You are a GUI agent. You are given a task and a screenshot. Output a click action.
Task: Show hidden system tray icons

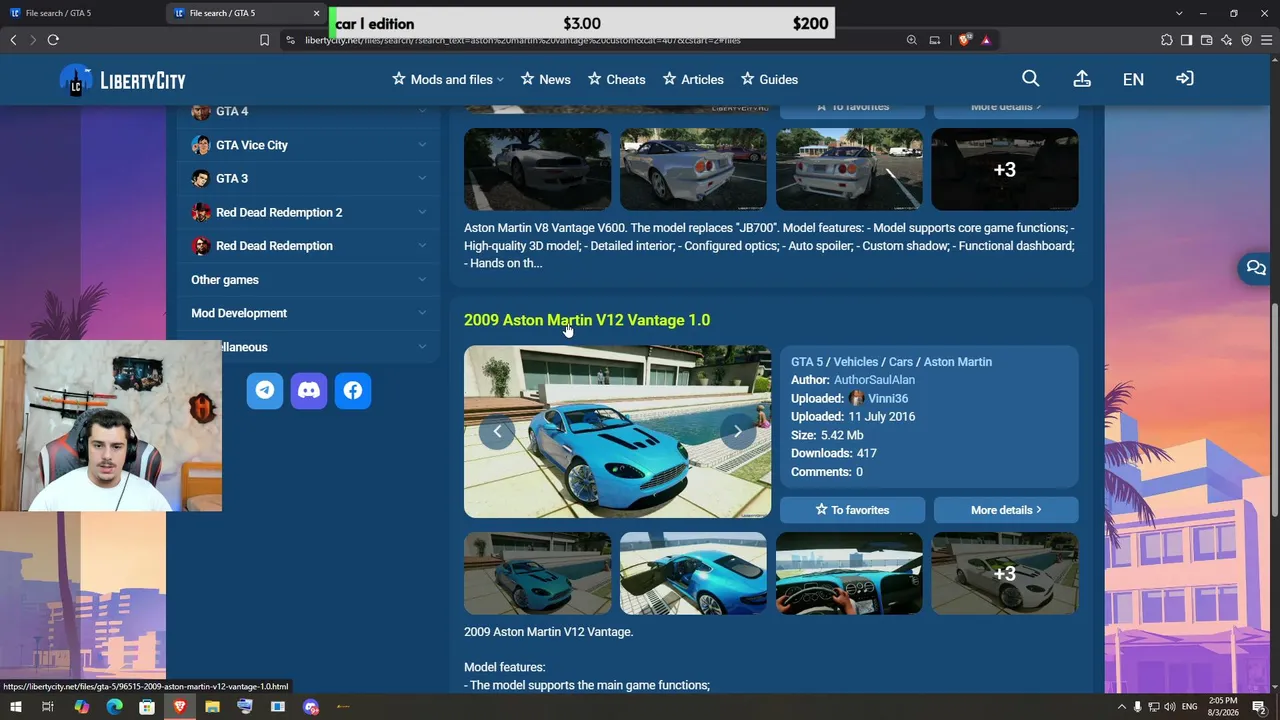coord(1121,707)
